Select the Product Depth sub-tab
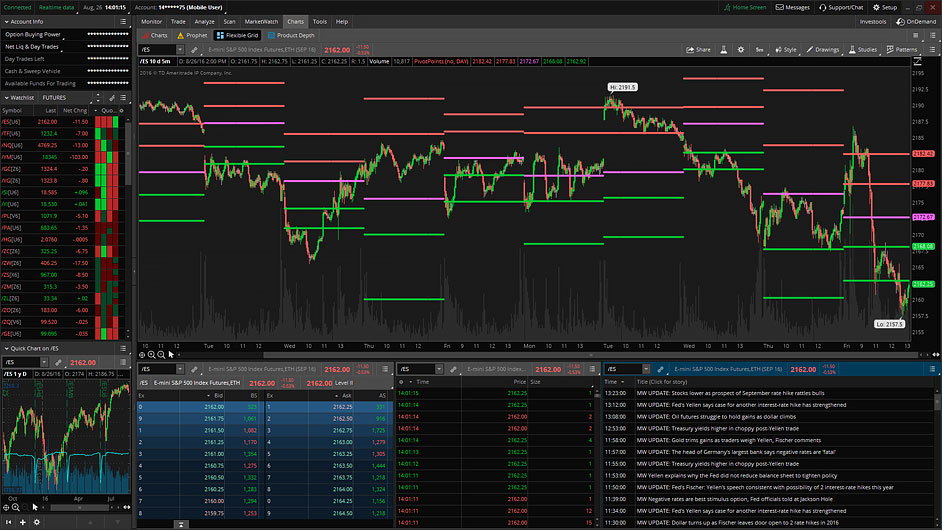The width and height of the screenshot is (942, 530). [x=291, y=35]
